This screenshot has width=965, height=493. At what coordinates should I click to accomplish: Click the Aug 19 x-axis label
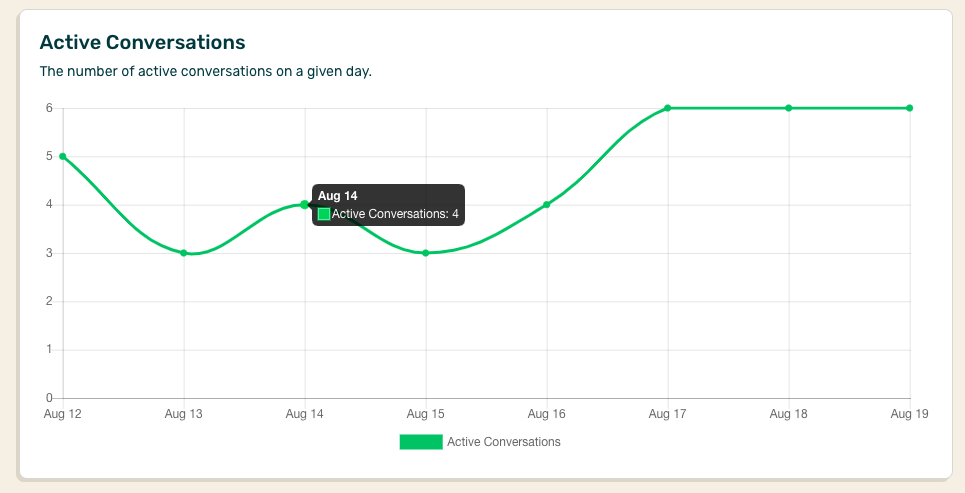(909, 414)
